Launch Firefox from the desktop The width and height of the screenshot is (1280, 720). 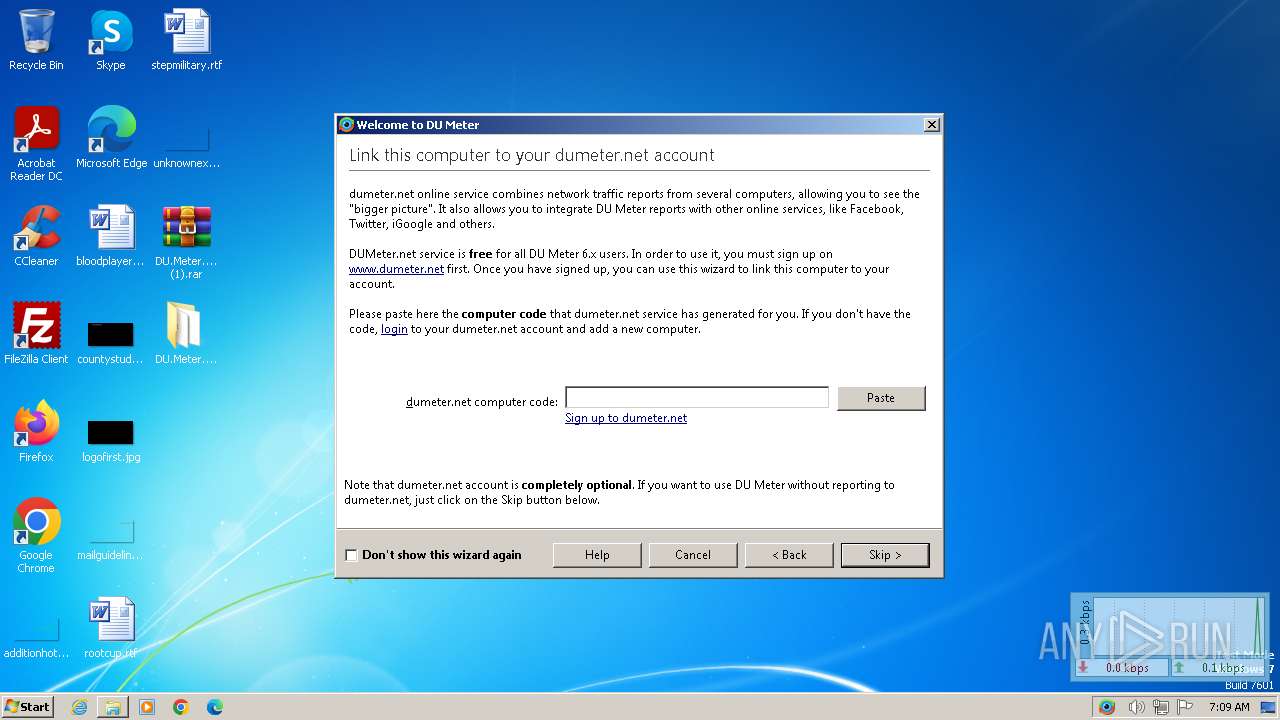(x=36, y=432)
